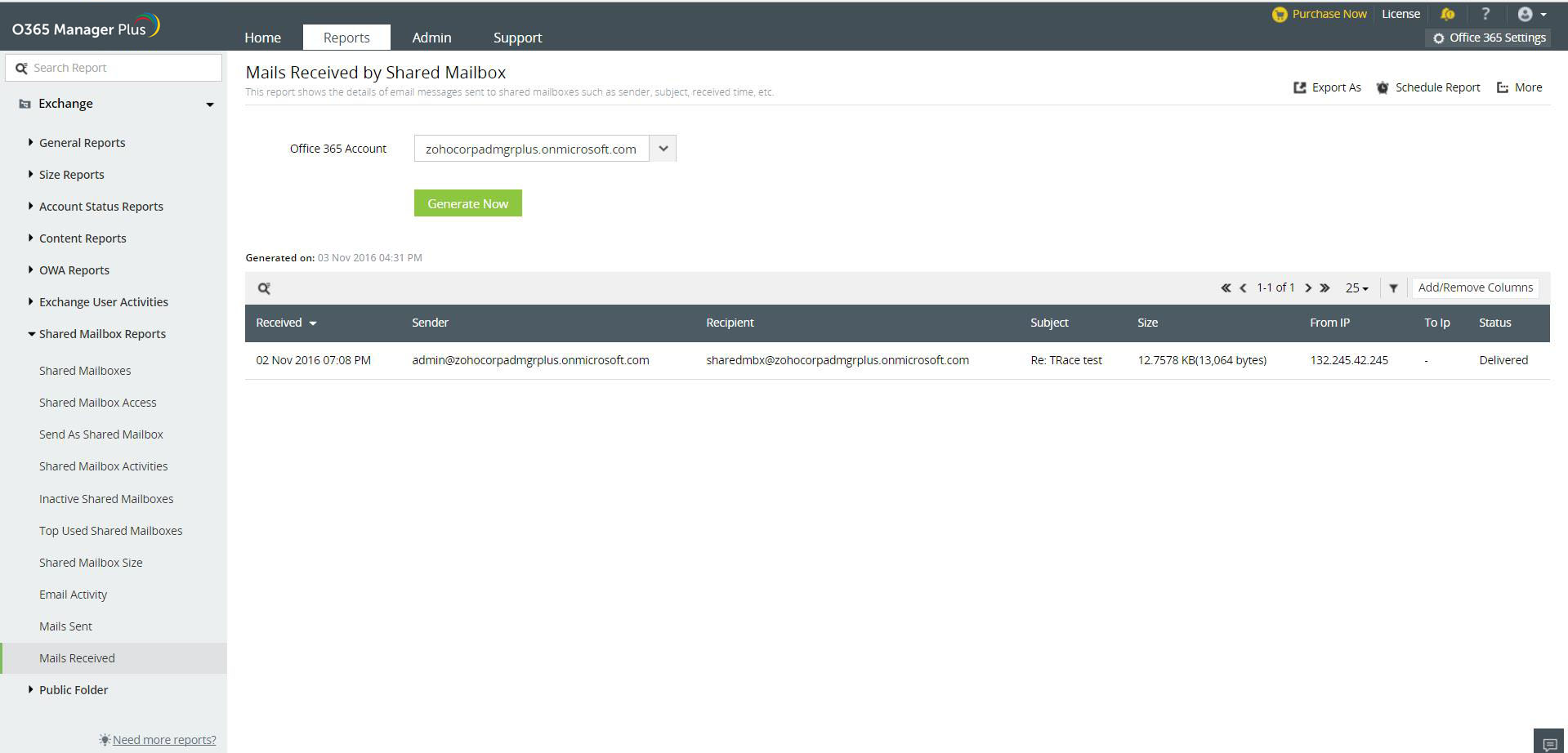Click the next page arrow

(x=1308, y=288)
